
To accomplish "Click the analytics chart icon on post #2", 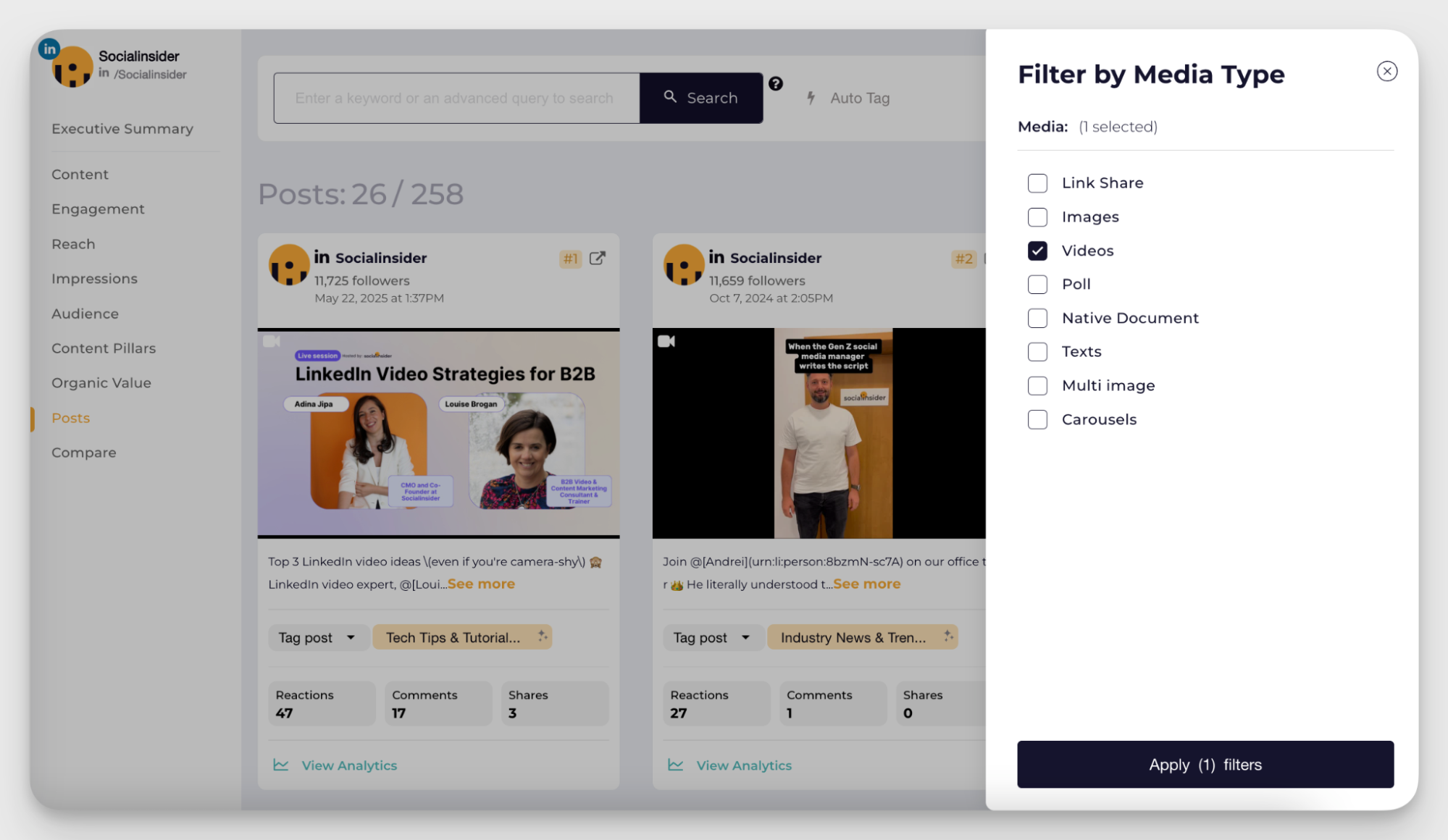I will [x=676, y=765].
